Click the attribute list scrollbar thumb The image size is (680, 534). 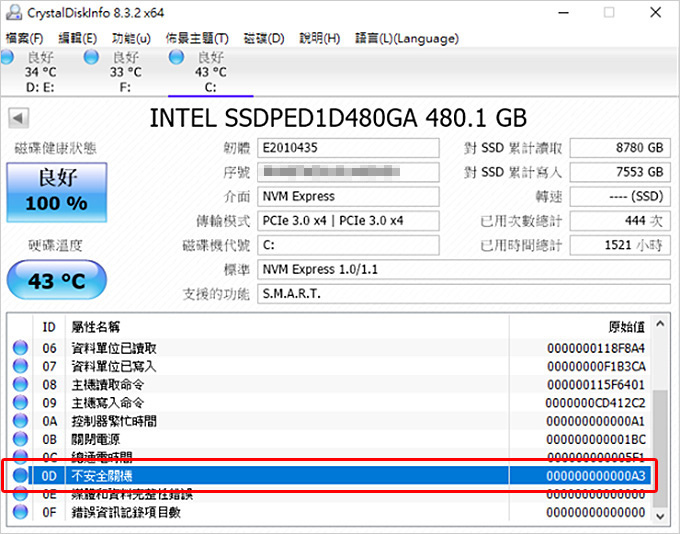[x=660, y=448]
